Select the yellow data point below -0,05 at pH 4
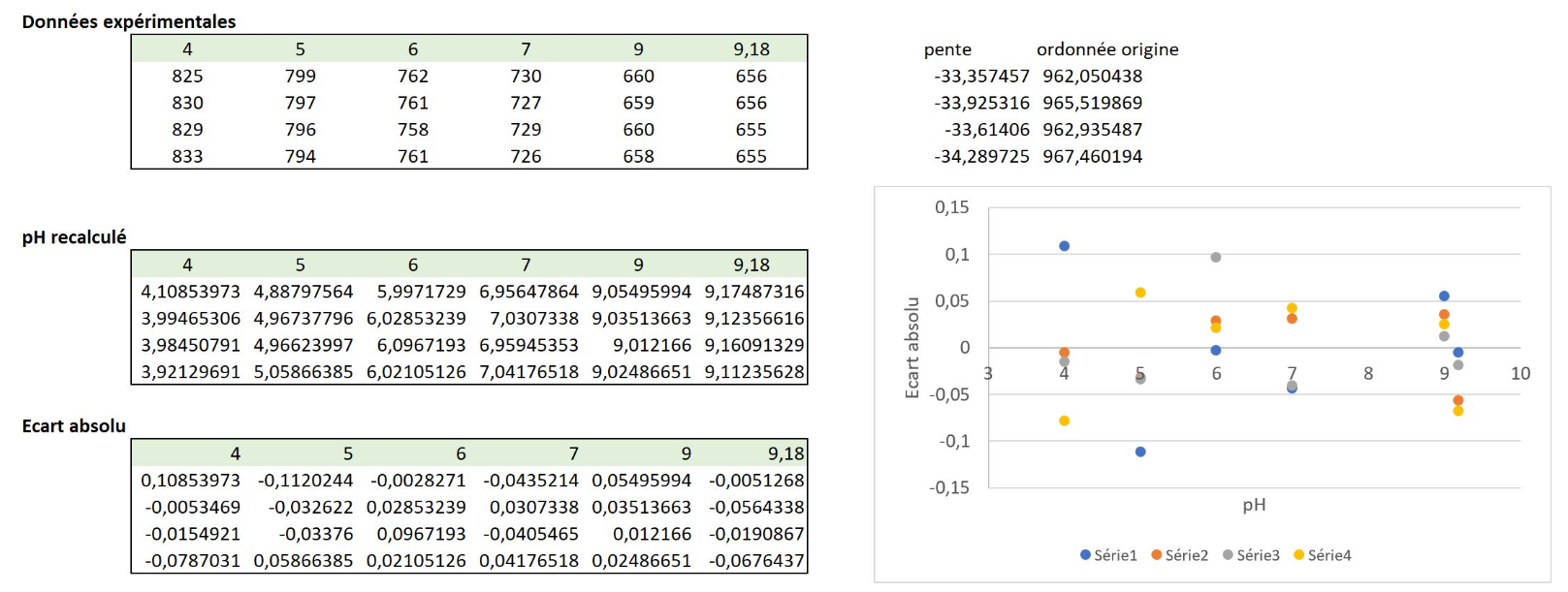Screen dimensions: 1568x592 [x=1064, y=421]
